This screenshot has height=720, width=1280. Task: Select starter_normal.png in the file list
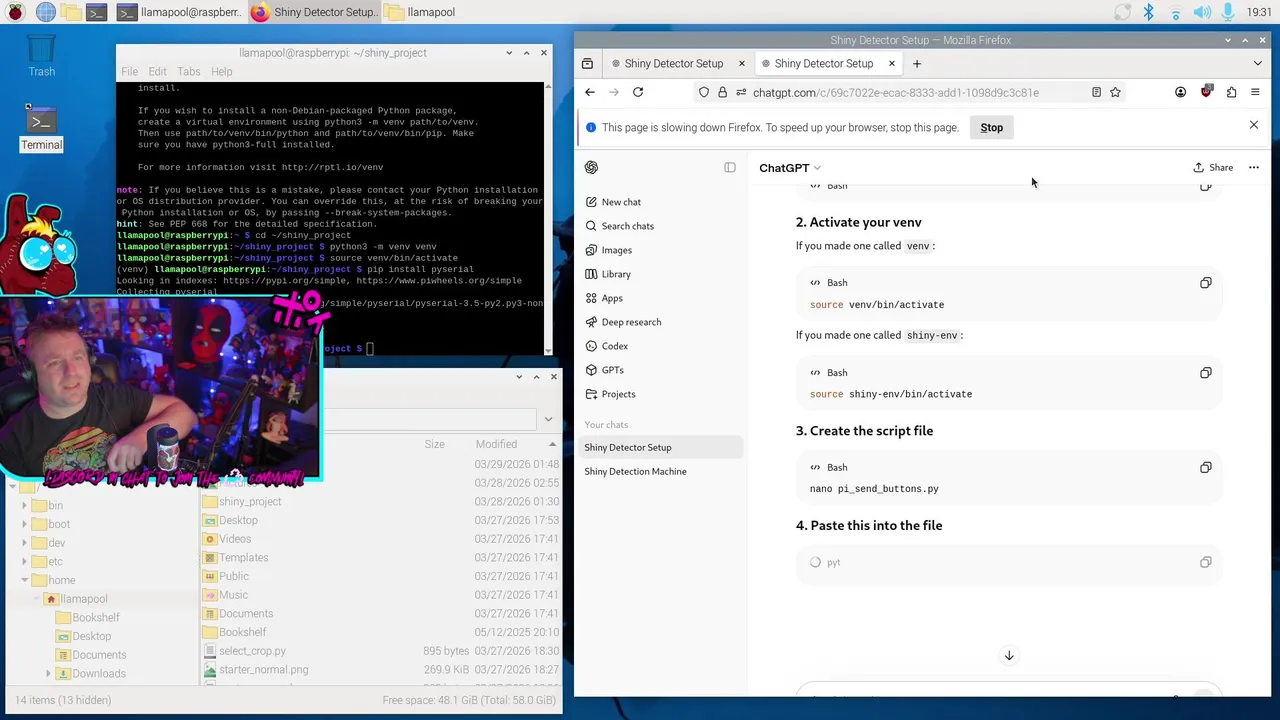pyautogui.click(x=263, y=670)
